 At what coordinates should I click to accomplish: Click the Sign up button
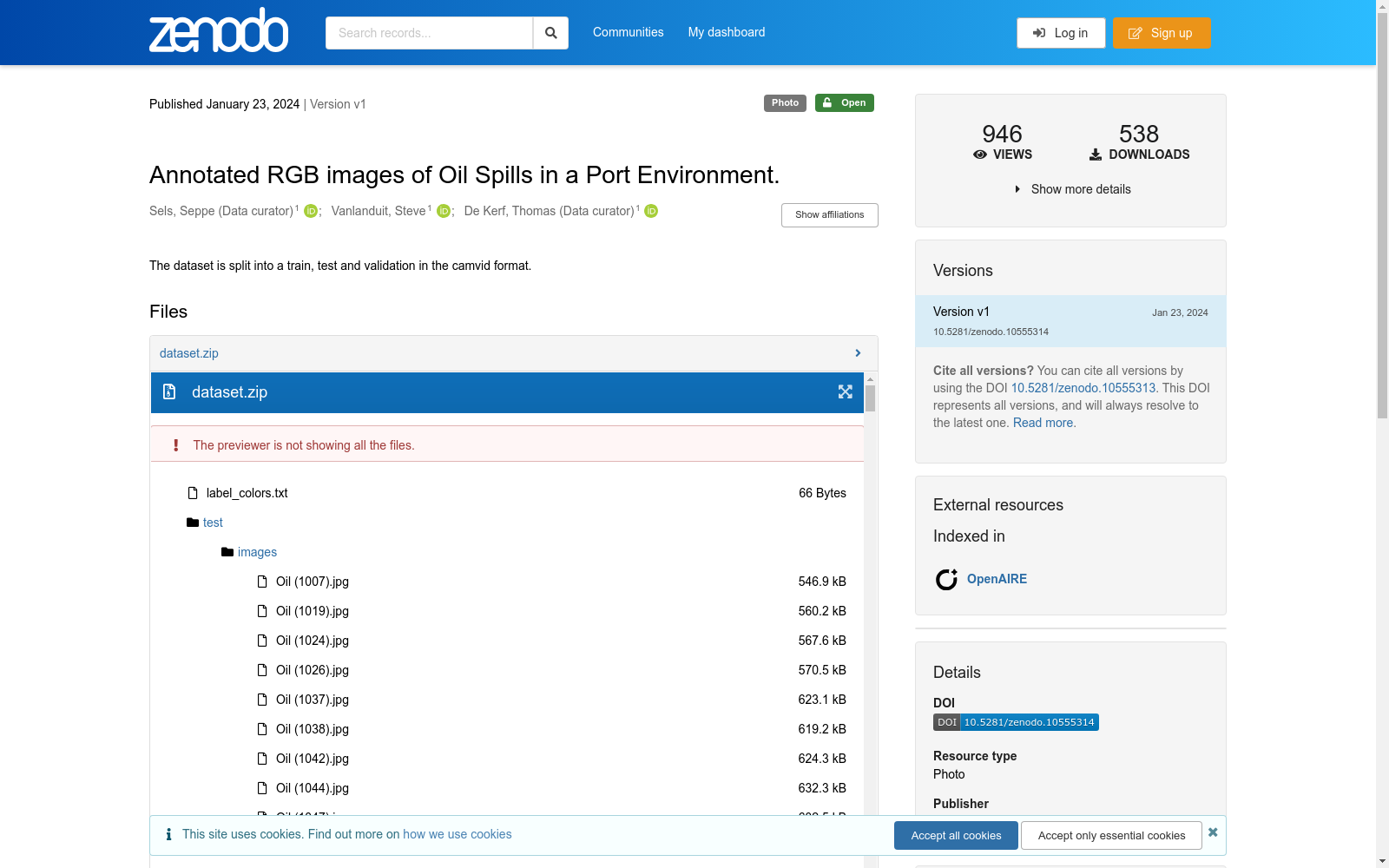pos(1162,33)
